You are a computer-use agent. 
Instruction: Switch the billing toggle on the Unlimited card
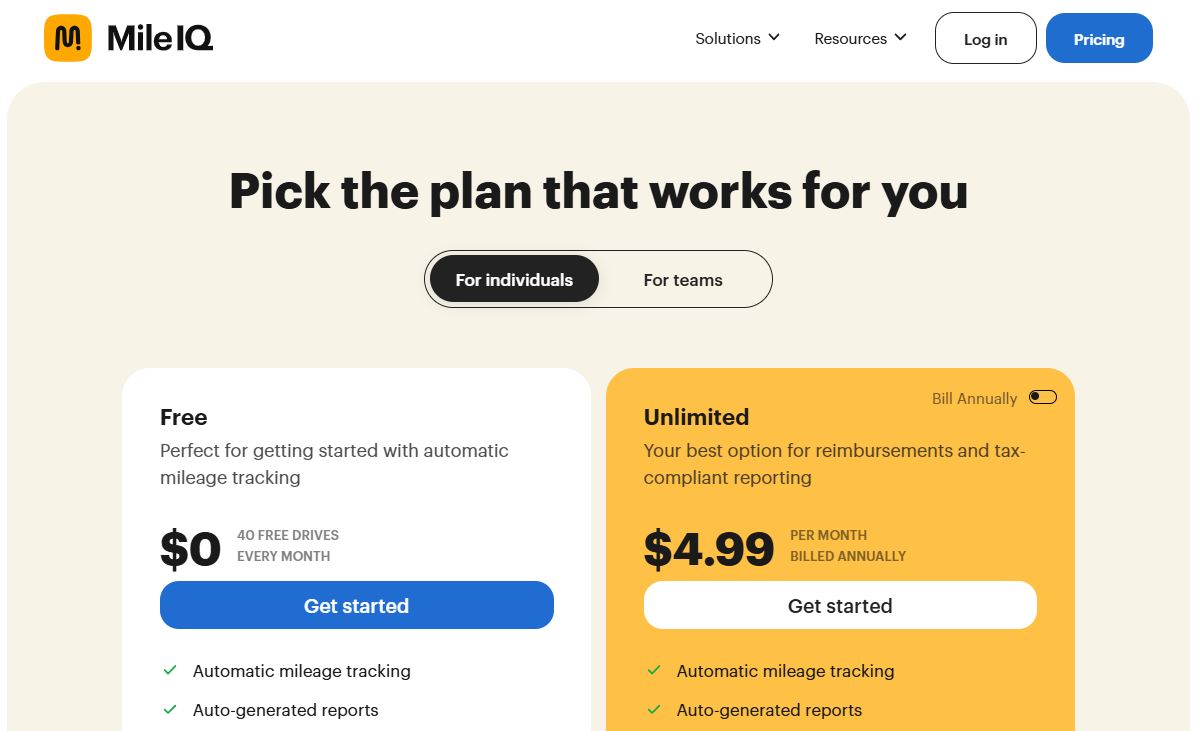[1042, 397]
